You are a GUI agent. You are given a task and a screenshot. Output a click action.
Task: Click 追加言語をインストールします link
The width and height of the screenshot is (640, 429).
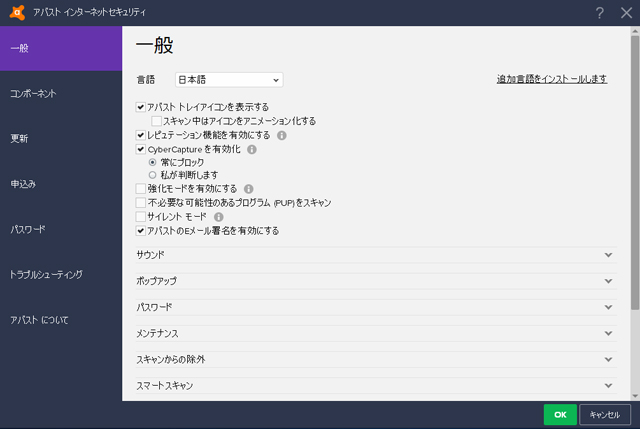(x=552, y=79)
